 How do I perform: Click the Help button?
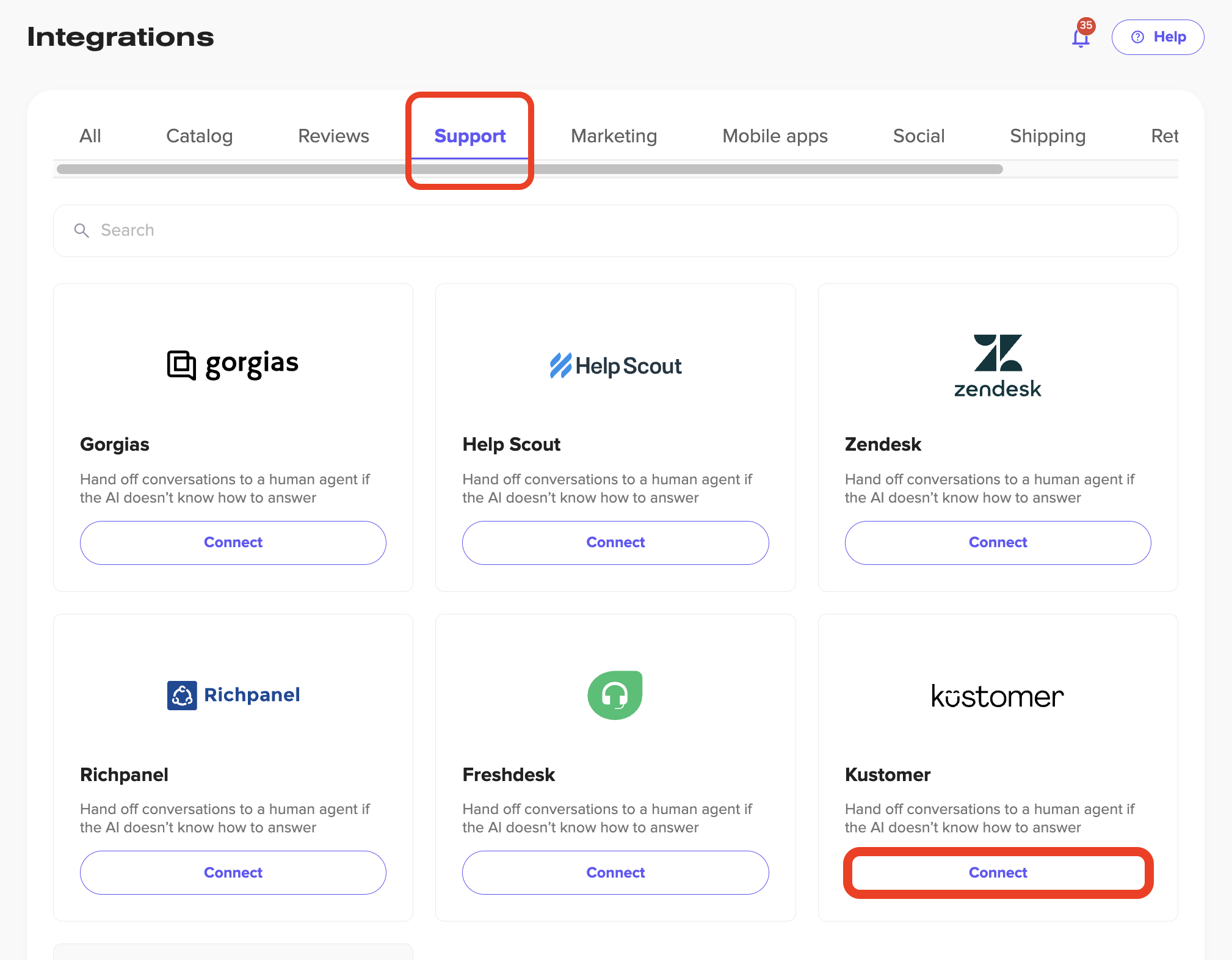pyautogui.click(x=1158, y=37)
